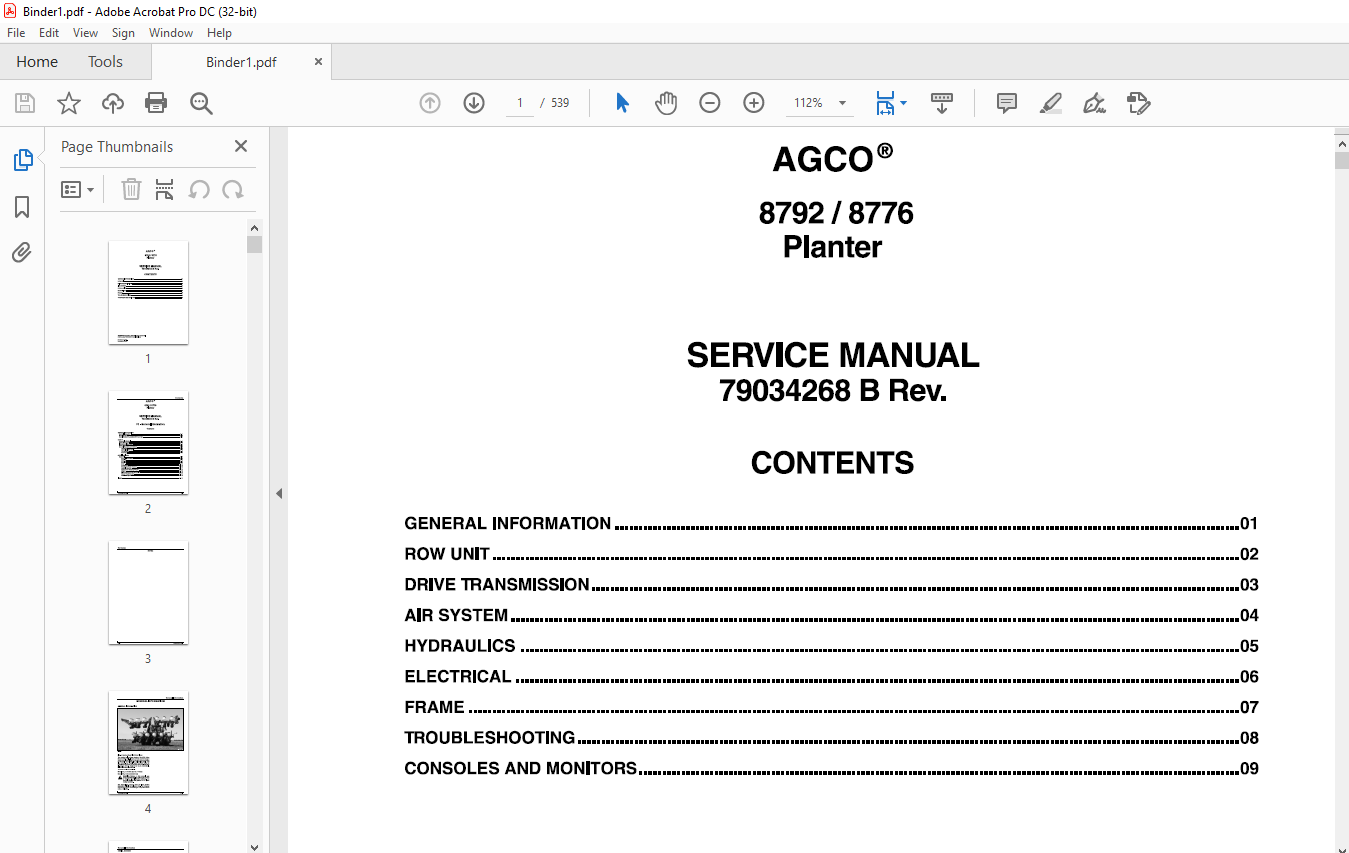Select page 2 thumbnail
Image resolution: width=1349 pixels, height=853 pixels.
tap(148, 442)
